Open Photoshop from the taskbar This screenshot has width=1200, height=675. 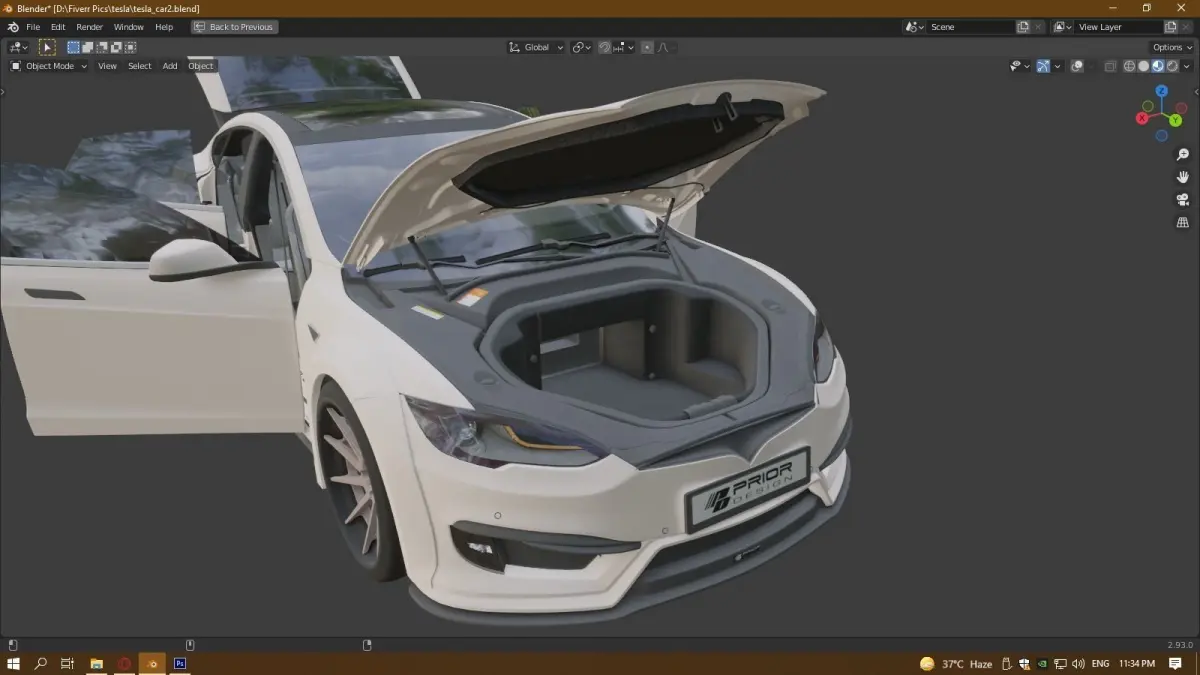coord(180,663)
